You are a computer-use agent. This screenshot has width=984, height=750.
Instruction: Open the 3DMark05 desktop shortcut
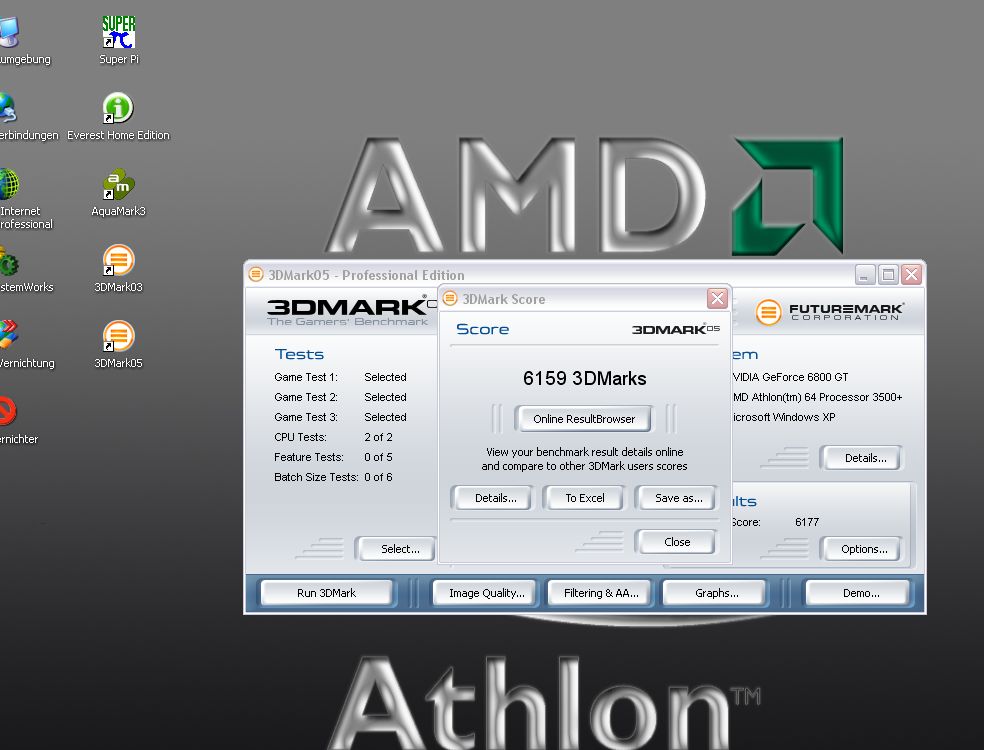coord(118,344)
